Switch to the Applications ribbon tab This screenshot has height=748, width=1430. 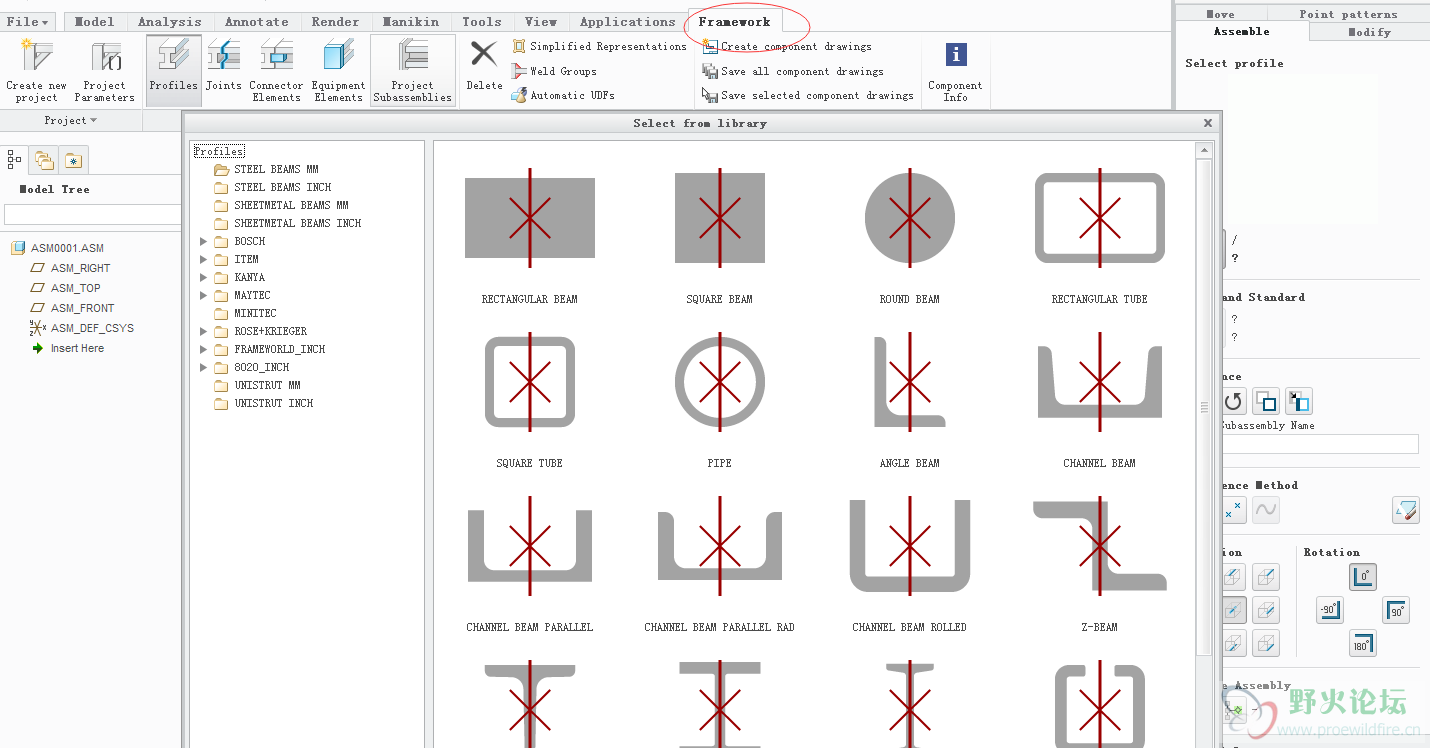tap(627, 21)
